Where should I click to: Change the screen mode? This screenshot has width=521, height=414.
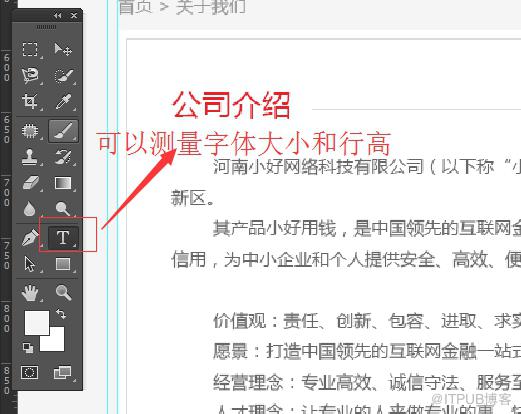click(x=63, y=372)
